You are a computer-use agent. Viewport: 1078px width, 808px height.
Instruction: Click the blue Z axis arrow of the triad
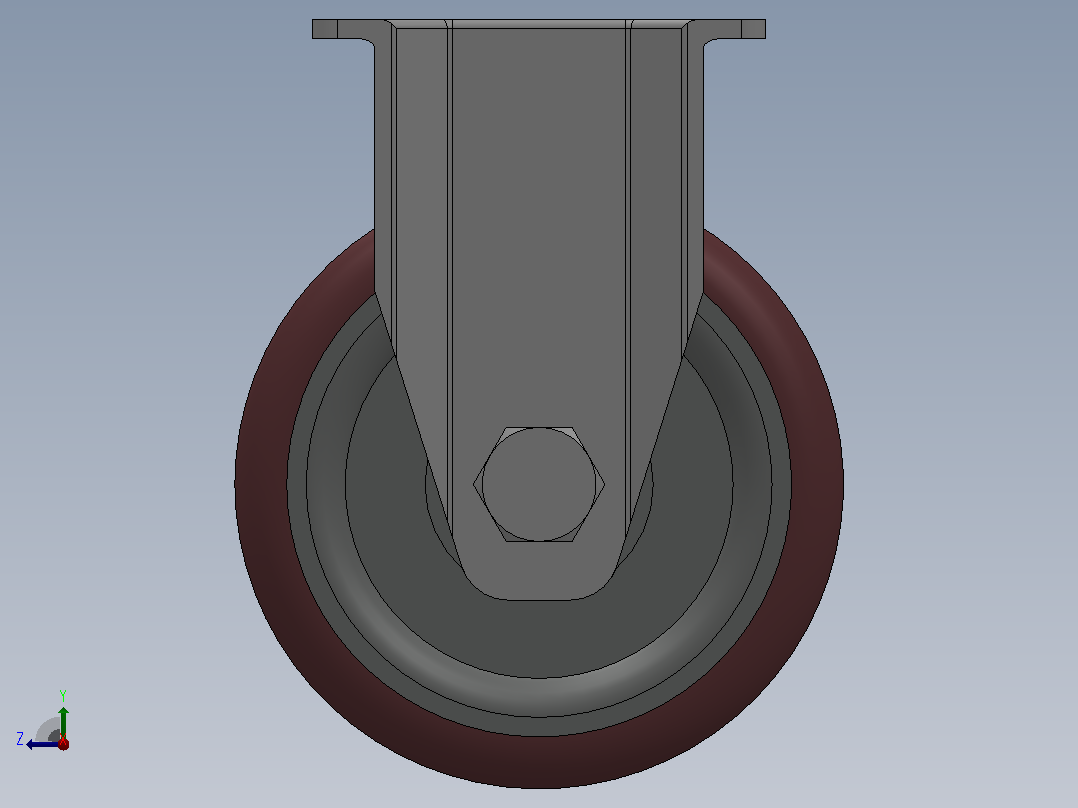click(42, 744)
